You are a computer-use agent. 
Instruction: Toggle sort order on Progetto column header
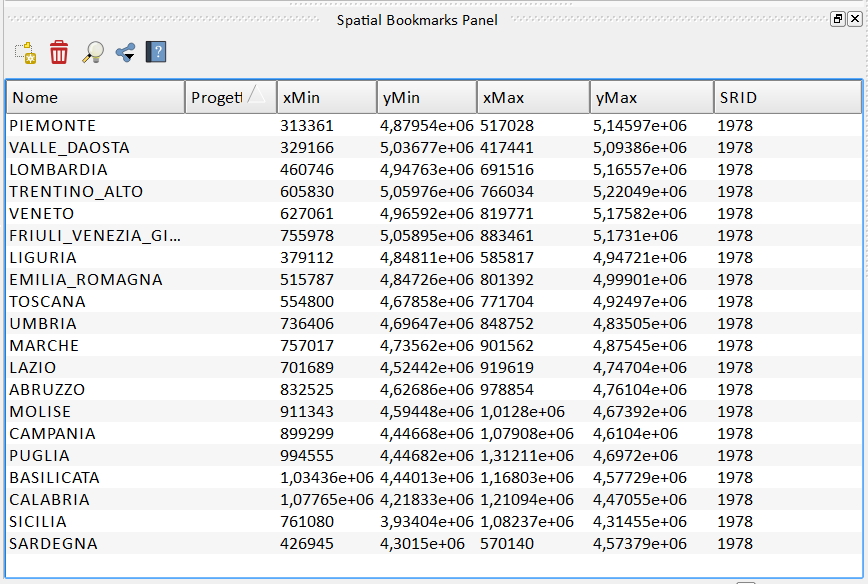point(231,97)
